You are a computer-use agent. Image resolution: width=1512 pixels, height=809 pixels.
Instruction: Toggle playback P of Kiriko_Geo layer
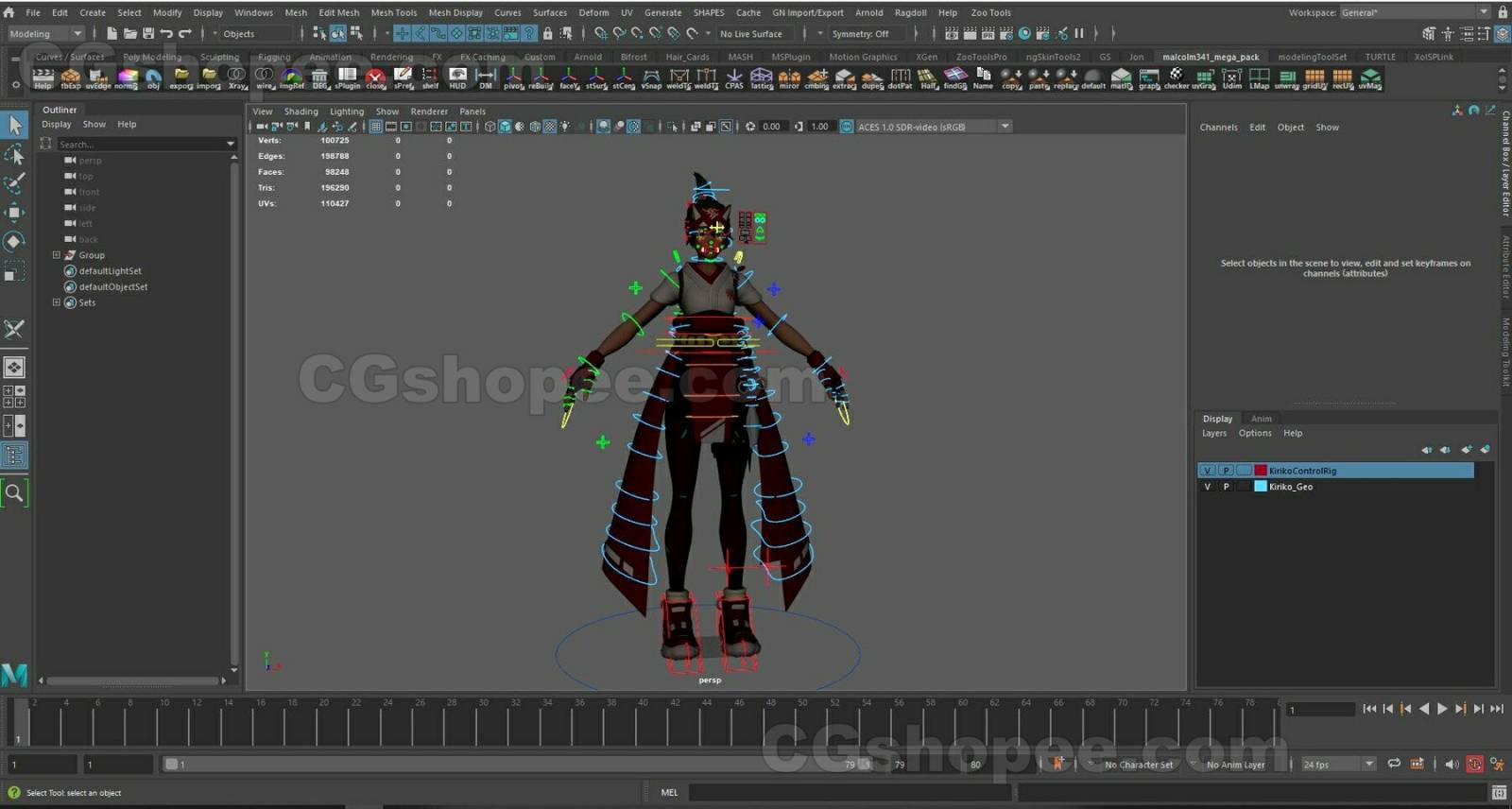pyautogui.click(x=1226, y=487)
